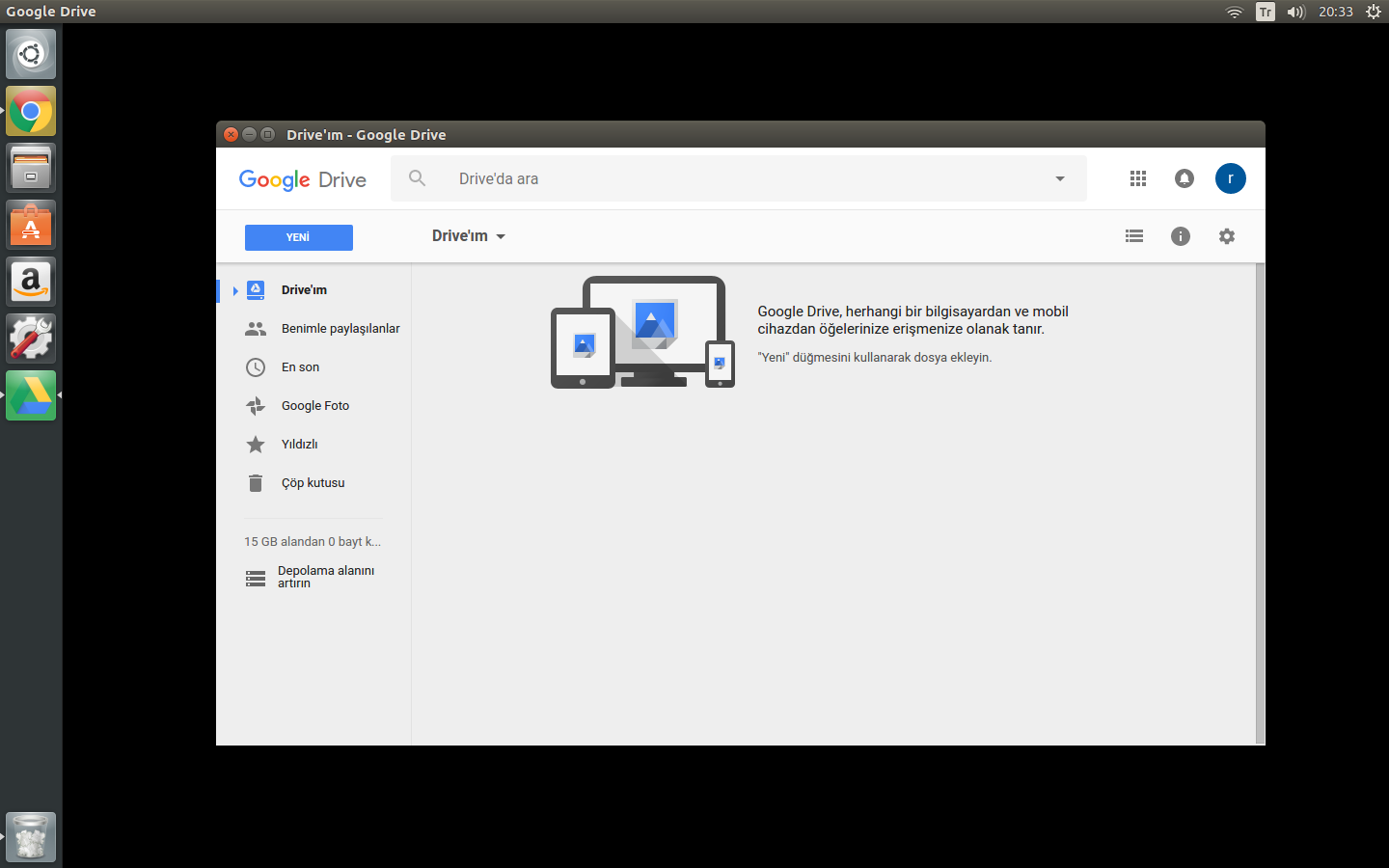
Task: Expand the search options arrow
Action: click(x=1060, y=178)
